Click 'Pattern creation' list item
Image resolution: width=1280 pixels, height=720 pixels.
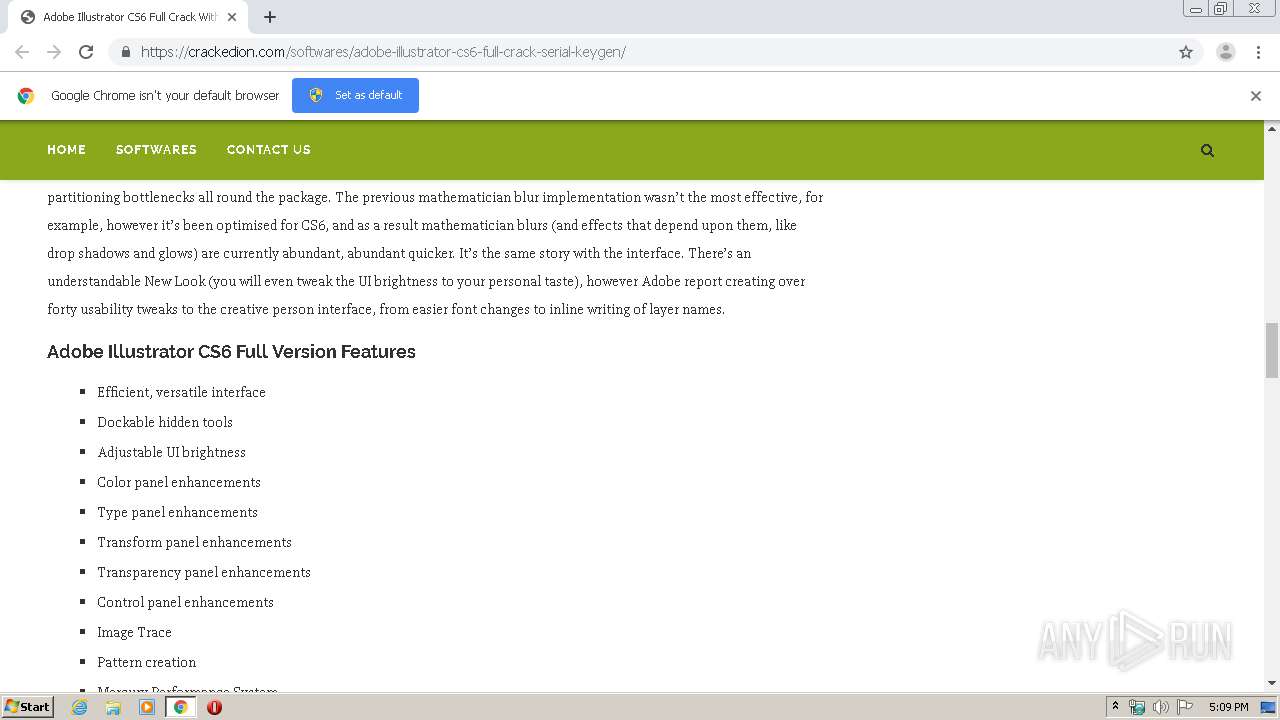(x=146, y=662)
